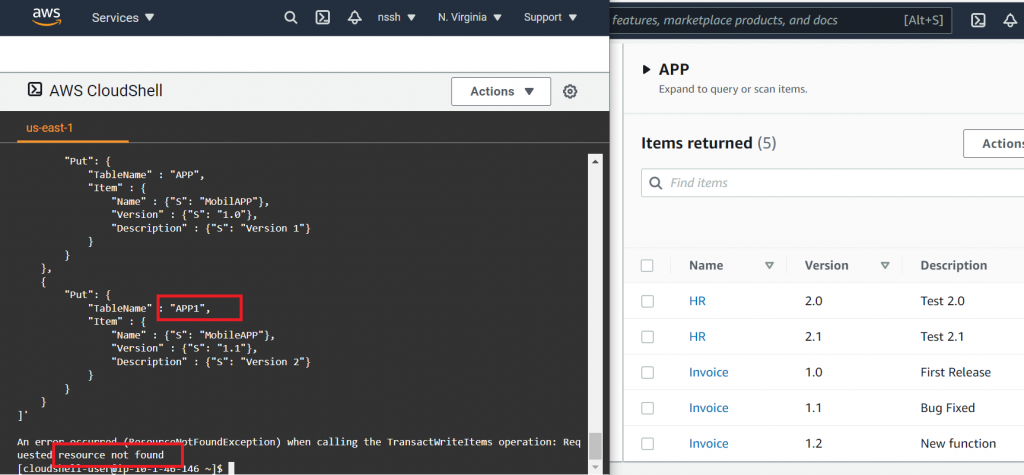Image resolution: width=1024 pixels, height=475 pixels.
Task: Launch CloudShell icon in left header
Action: click(x=323, y=18)
